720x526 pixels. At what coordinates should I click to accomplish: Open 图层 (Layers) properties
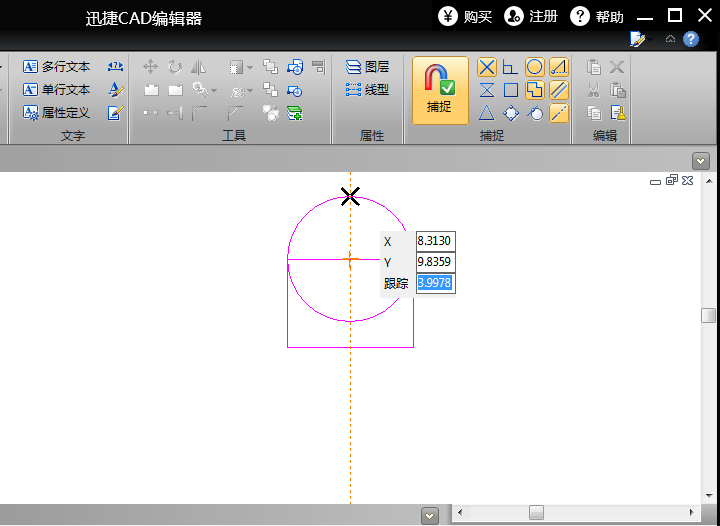(367, 67)
